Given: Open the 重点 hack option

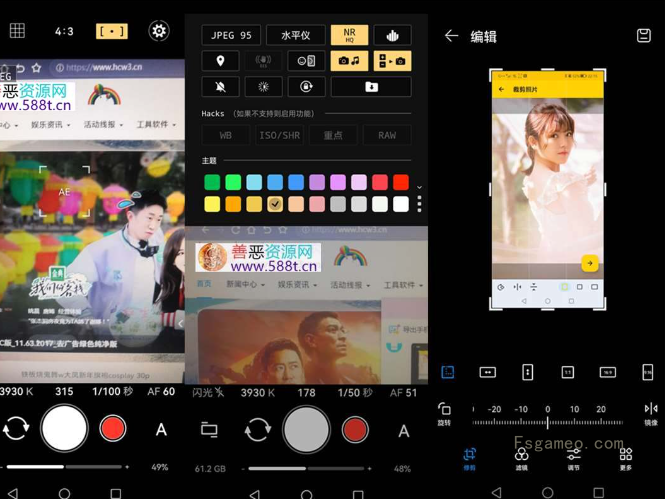Looking at the screenshot, I should tap(333, 135).
